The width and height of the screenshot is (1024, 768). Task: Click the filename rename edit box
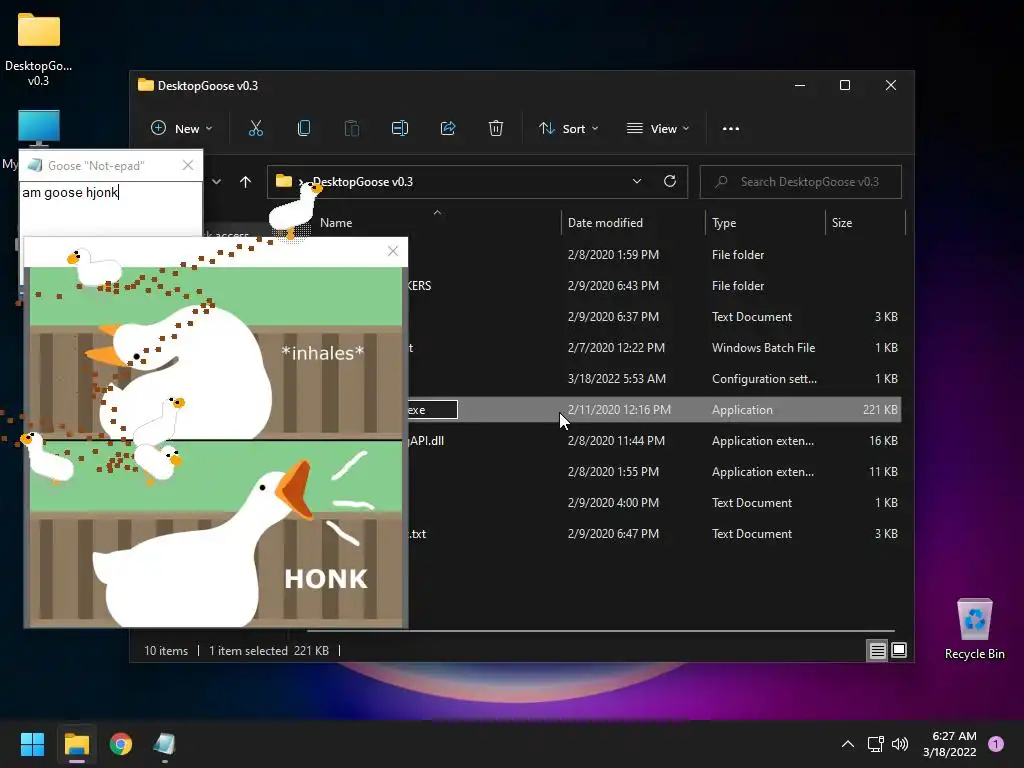(x=432, y=410)
